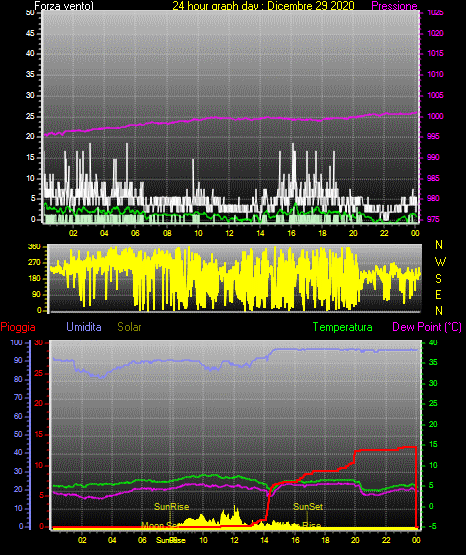
Task: Click wind direction axis value 270
Action: [x=34, y=263]
